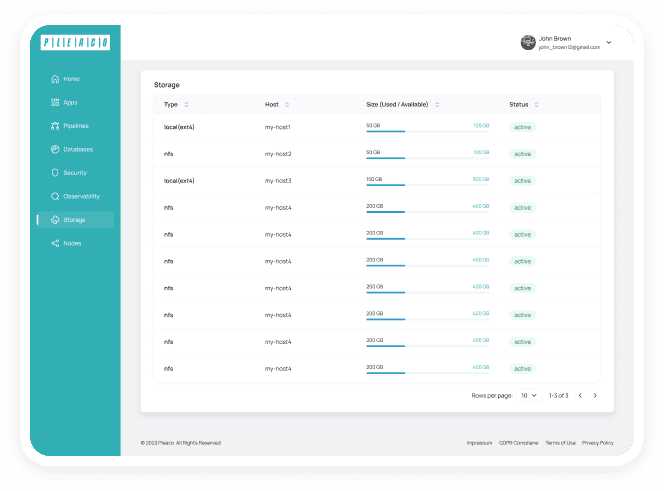Click John Brown's avatar picture
The height and width of the screenshot is (491, 664).
pyautogui.click(x=528, y=42)
